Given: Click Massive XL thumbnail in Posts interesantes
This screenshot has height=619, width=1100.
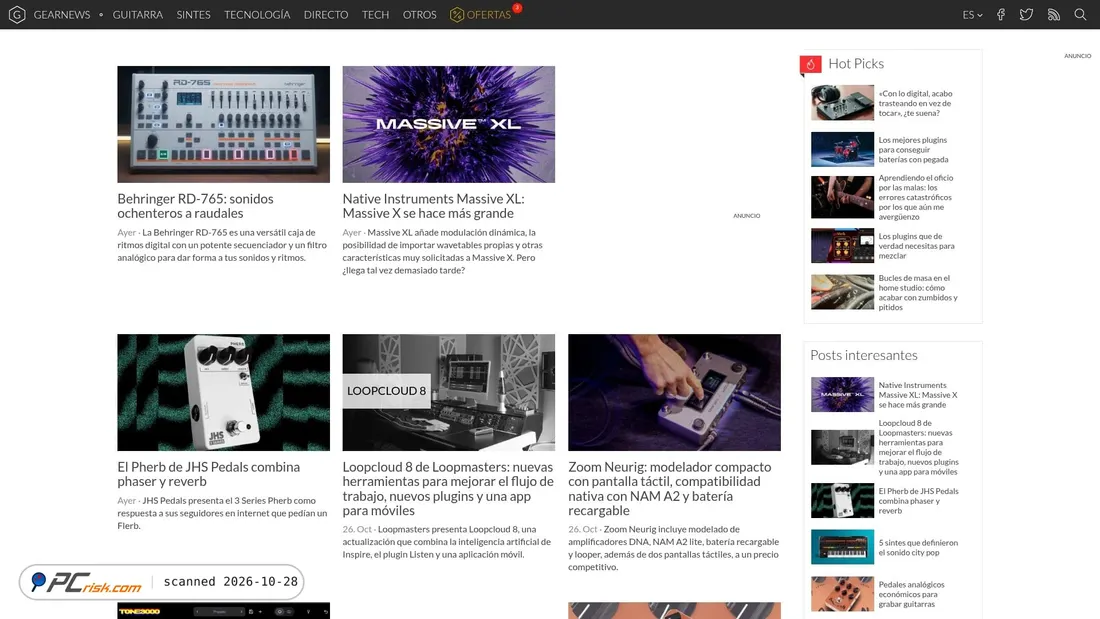Looking at the screenshot, I should (x=843, y=394).
